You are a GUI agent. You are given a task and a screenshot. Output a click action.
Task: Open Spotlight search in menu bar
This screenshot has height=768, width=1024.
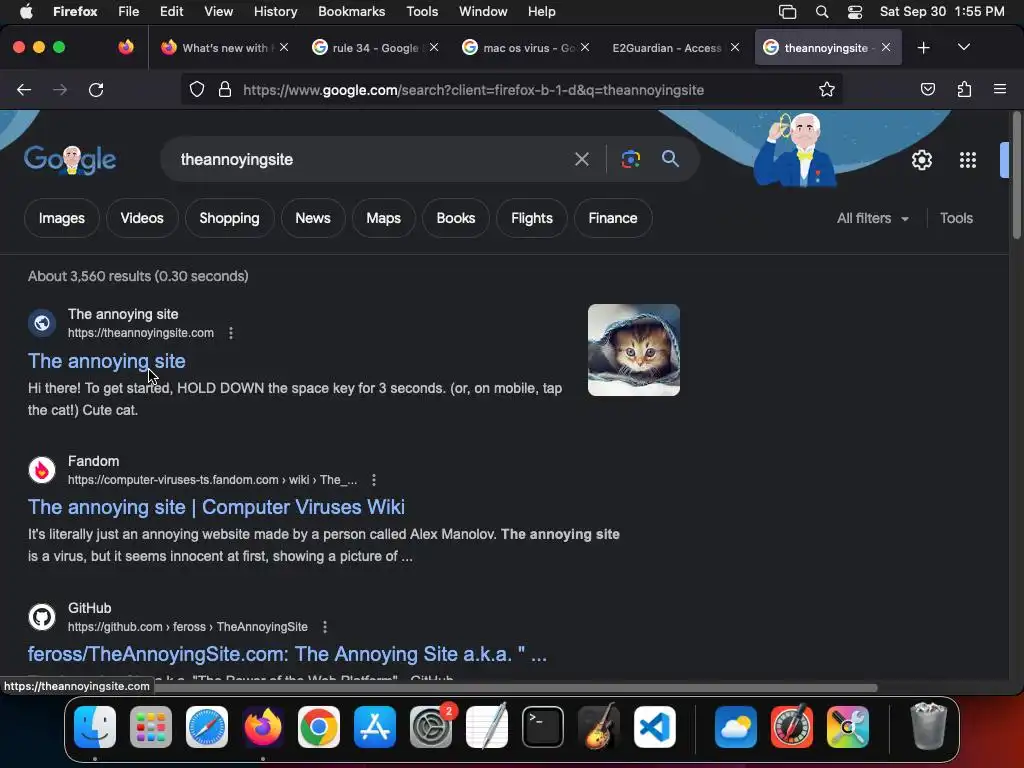822,12
